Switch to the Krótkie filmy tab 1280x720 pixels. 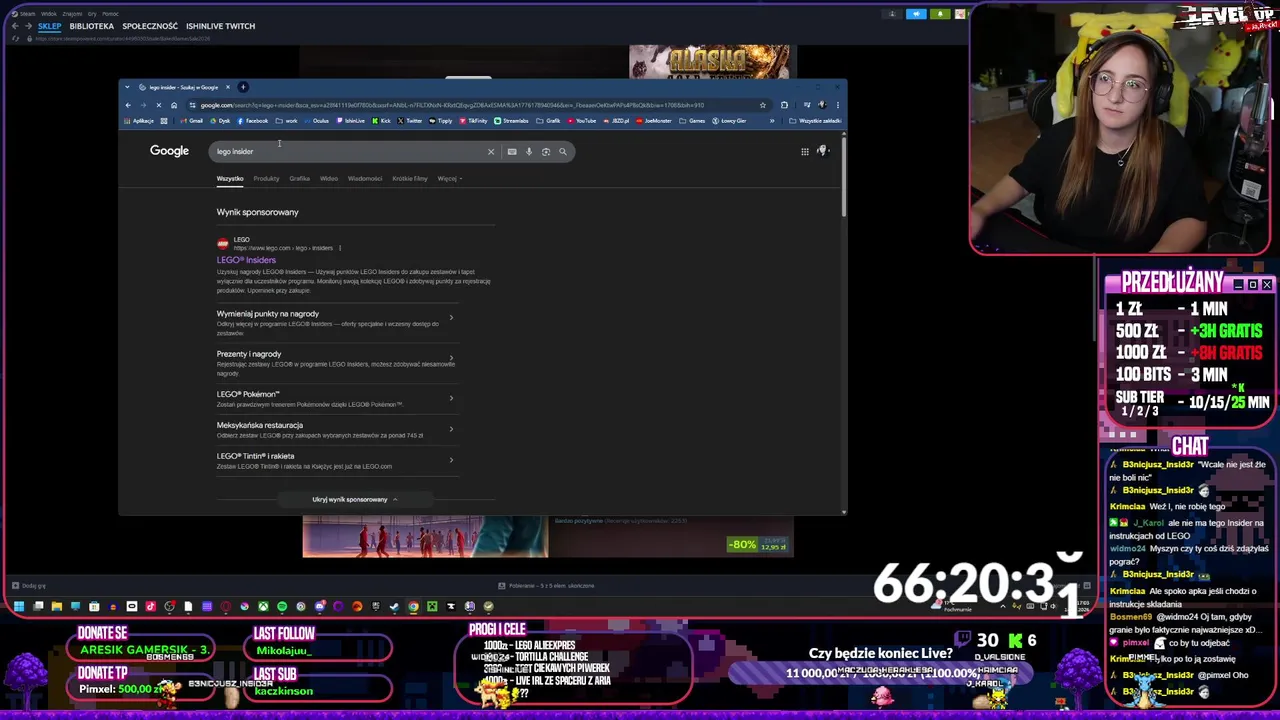pos(410,179)
